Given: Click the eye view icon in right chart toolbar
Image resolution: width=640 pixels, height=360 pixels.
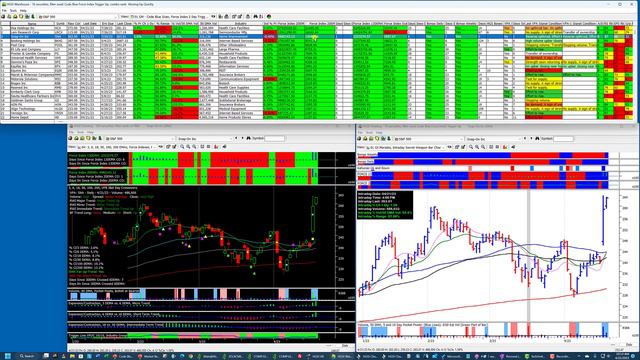Looking at the screenshot, I should pyautogui.click(x=450, y=147).
